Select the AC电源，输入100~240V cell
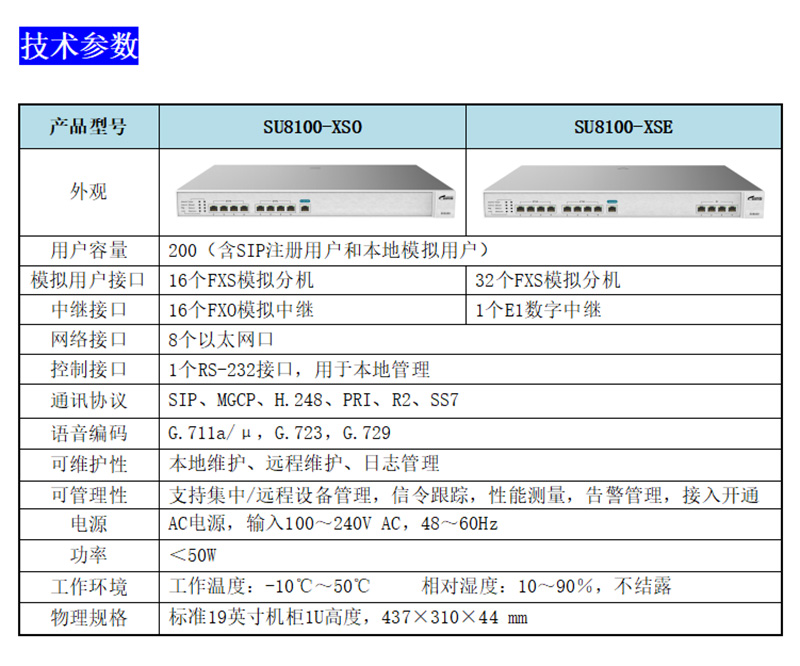The image size is (800, 666). point(470,524)
